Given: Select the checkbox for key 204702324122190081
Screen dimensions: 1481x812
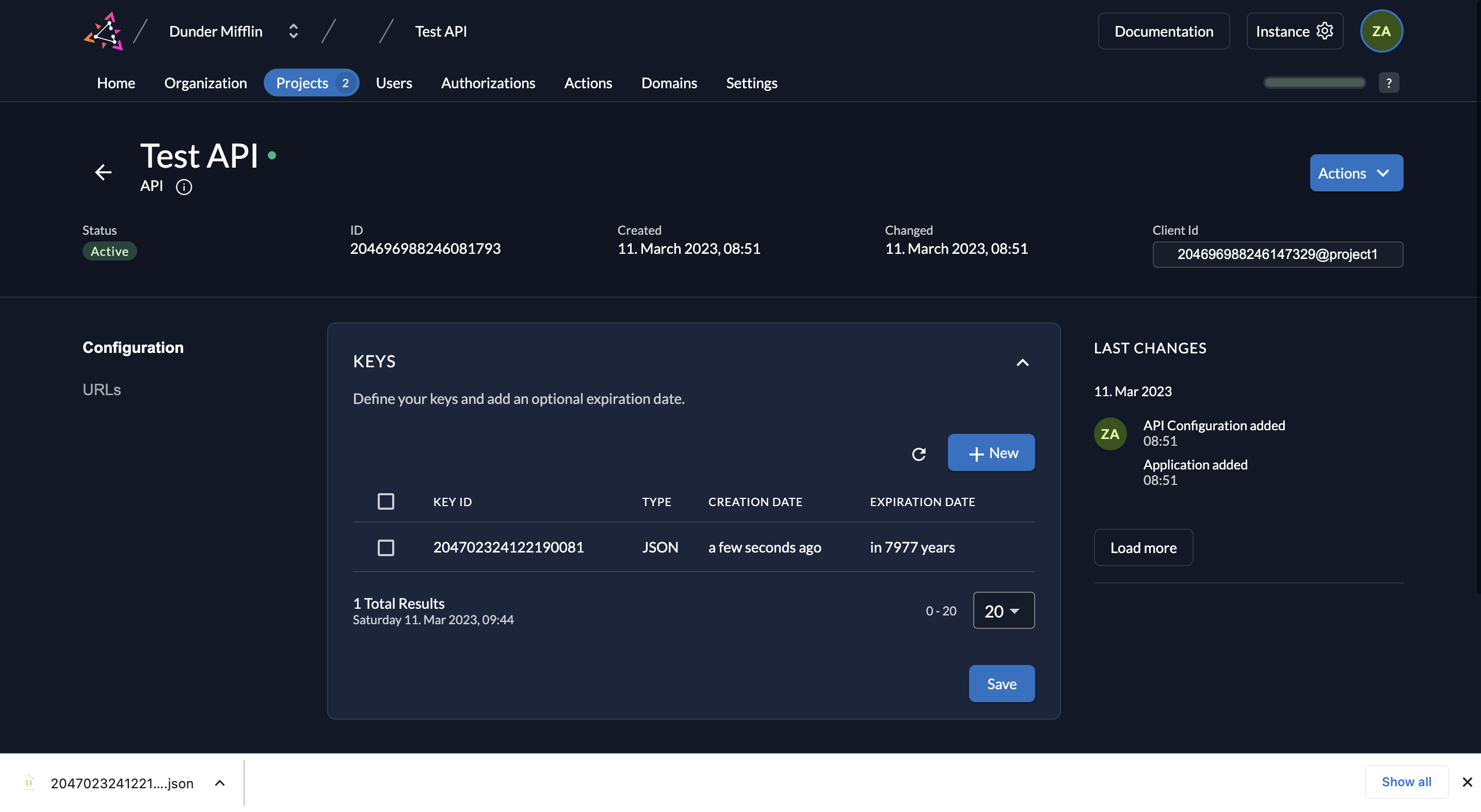Looking at the screenshot, I should click(386, 548).
